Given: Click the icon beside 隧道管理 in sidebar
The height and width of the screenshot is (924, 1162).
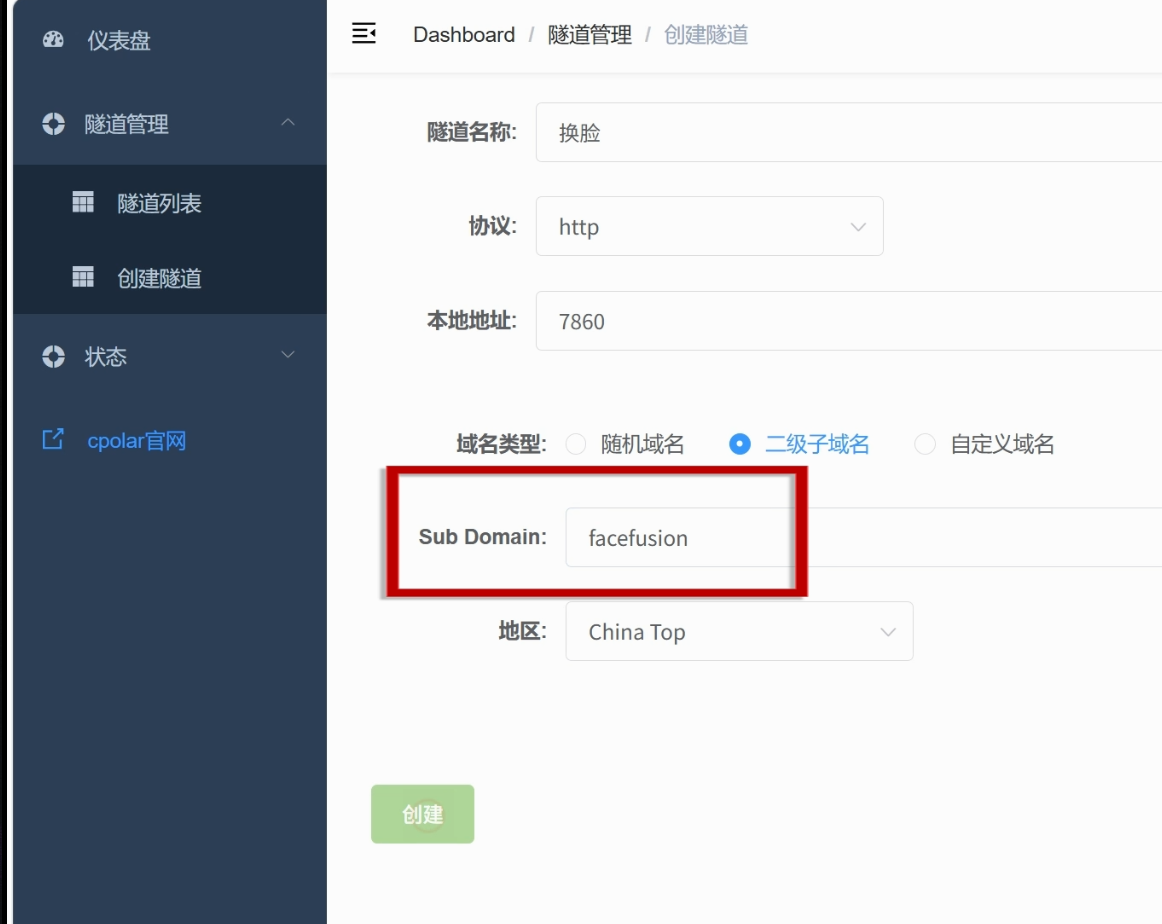Looking at the screenshot, I should pos(53,124).
